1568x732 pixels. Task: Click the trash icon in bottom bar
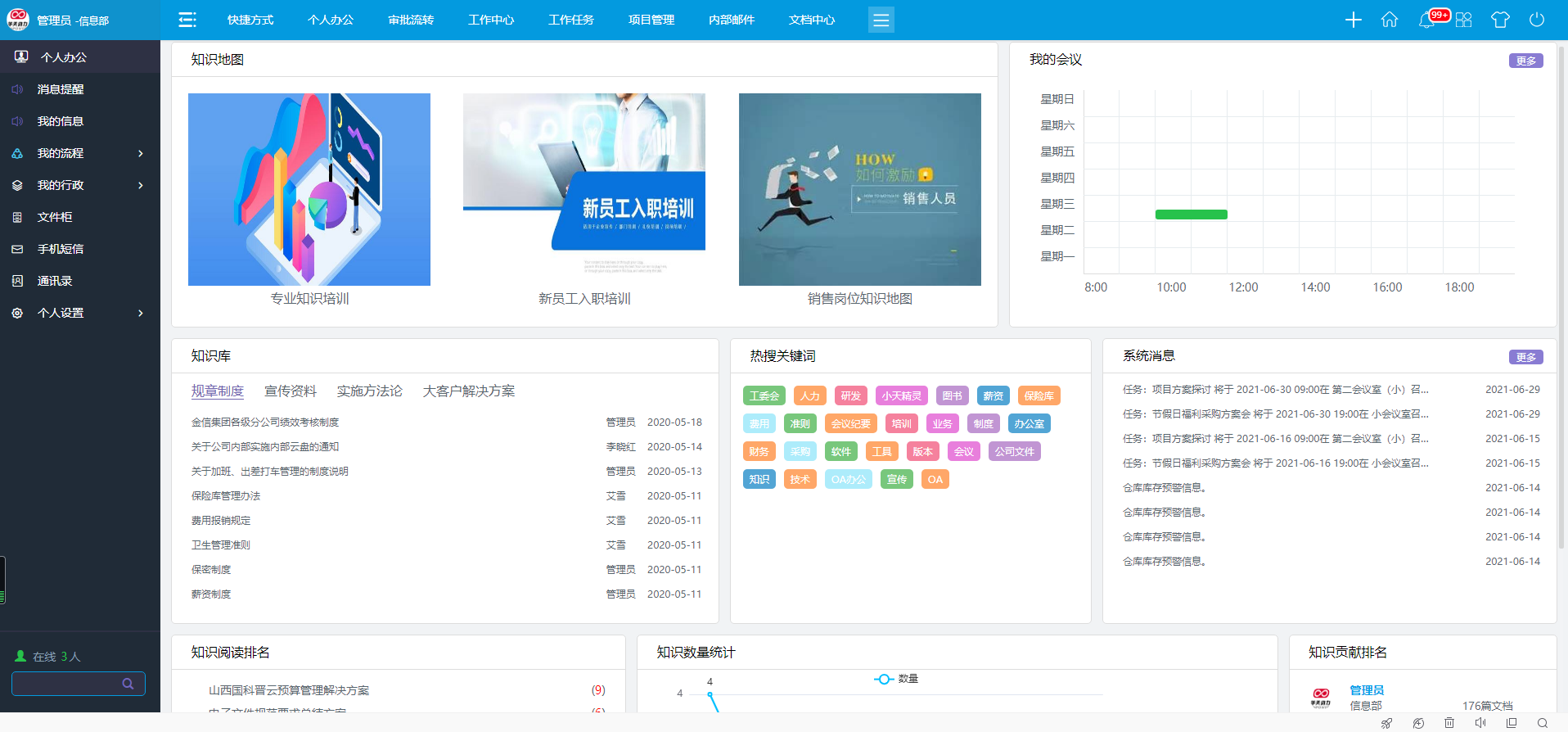click(x=1449, y=723)
